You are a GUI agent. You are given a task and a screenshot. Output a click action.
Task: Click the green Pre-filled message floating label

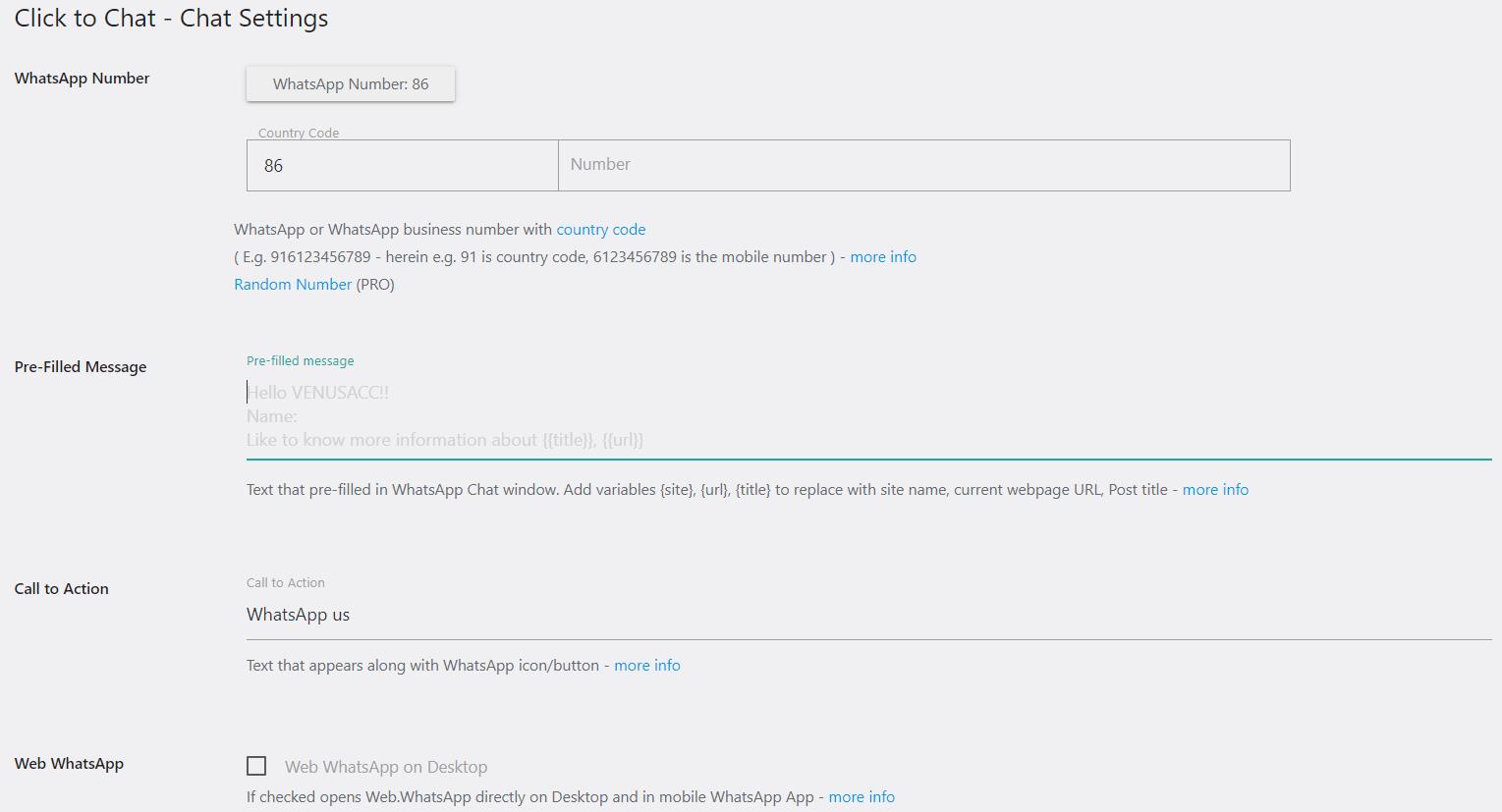click(300, 361)
